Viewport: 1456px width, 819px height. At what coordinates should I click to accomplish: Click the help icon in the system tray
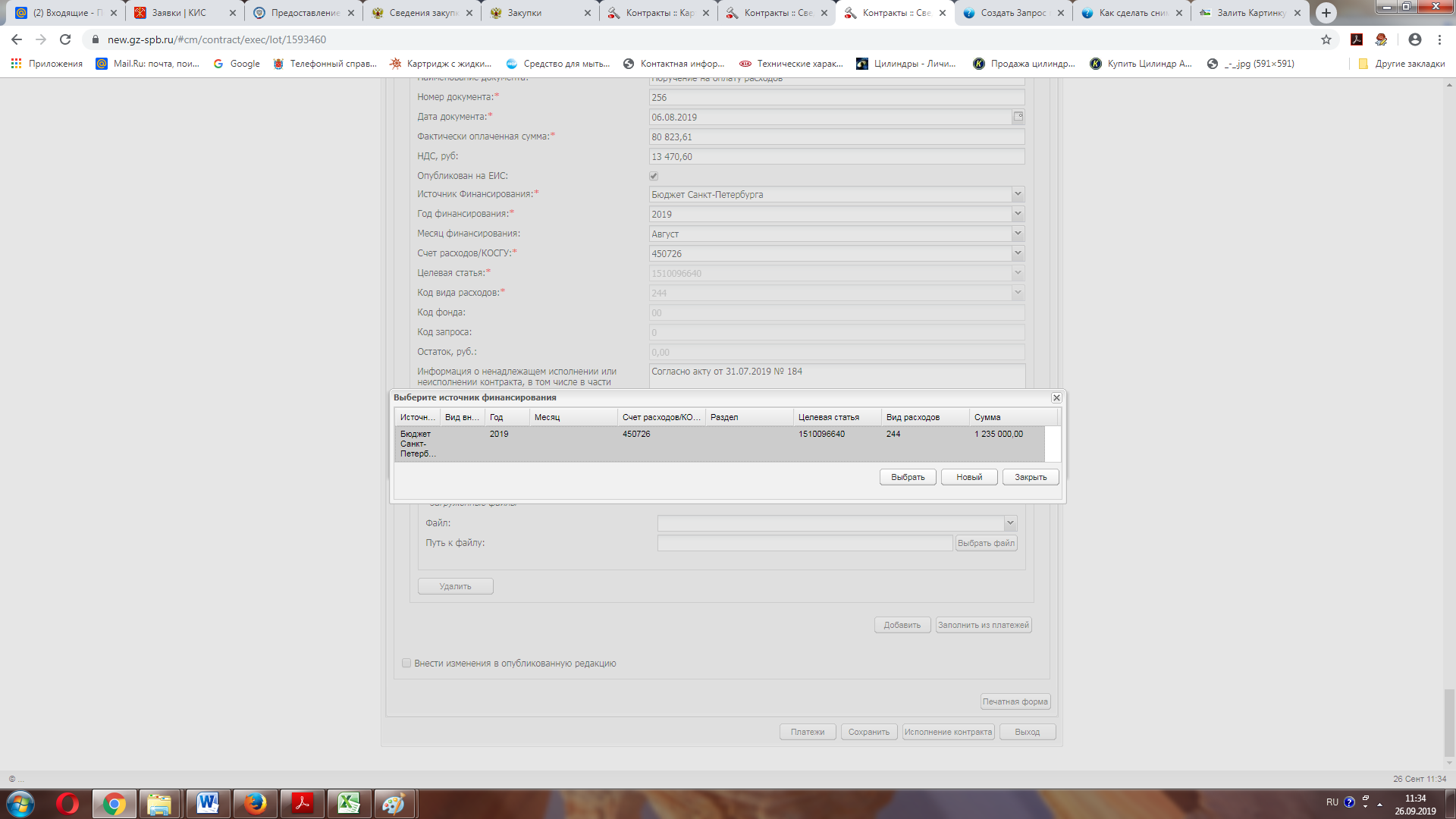click(x=1349, y=802)
